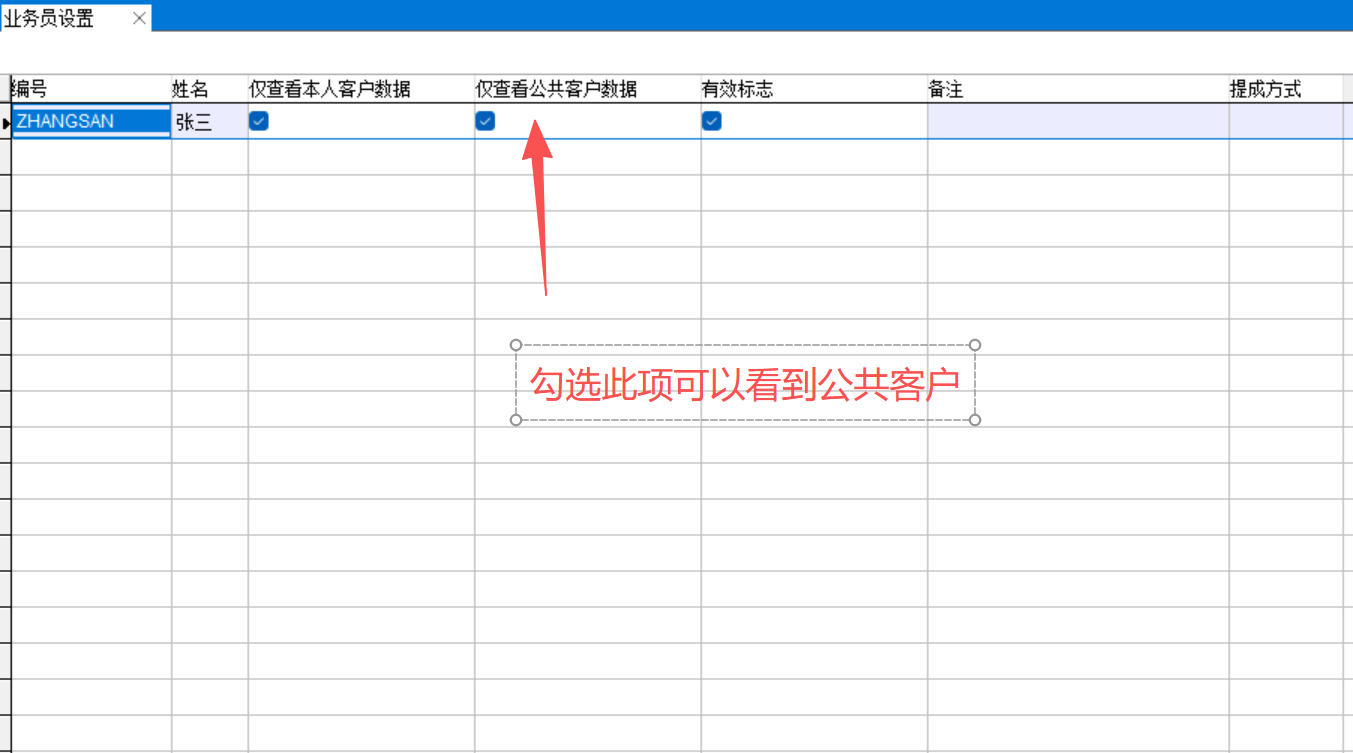This screenshot has width=1353, height=753.
Task: Click the 编号 column header
Action: [90, 89]
